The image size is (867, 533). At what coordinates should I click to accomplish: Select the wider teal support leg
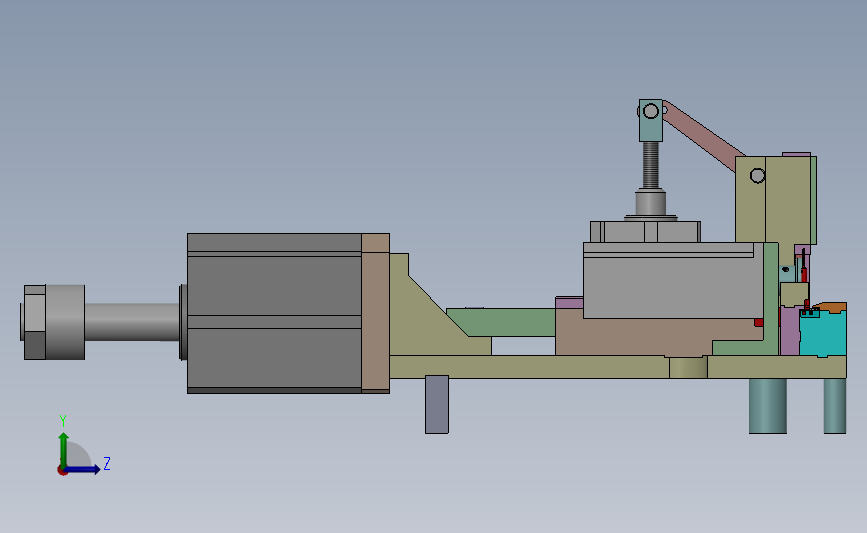click(767, 406)
